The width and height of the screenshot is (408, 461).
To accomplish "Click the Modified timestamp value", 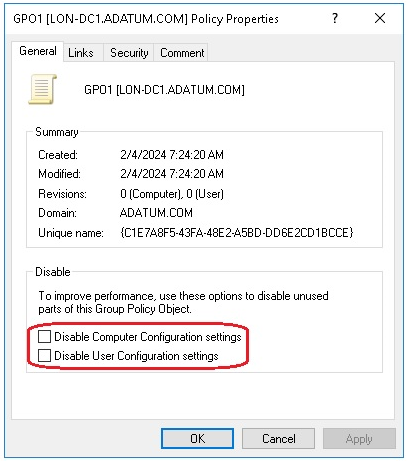I will click(x=172, y=174).
